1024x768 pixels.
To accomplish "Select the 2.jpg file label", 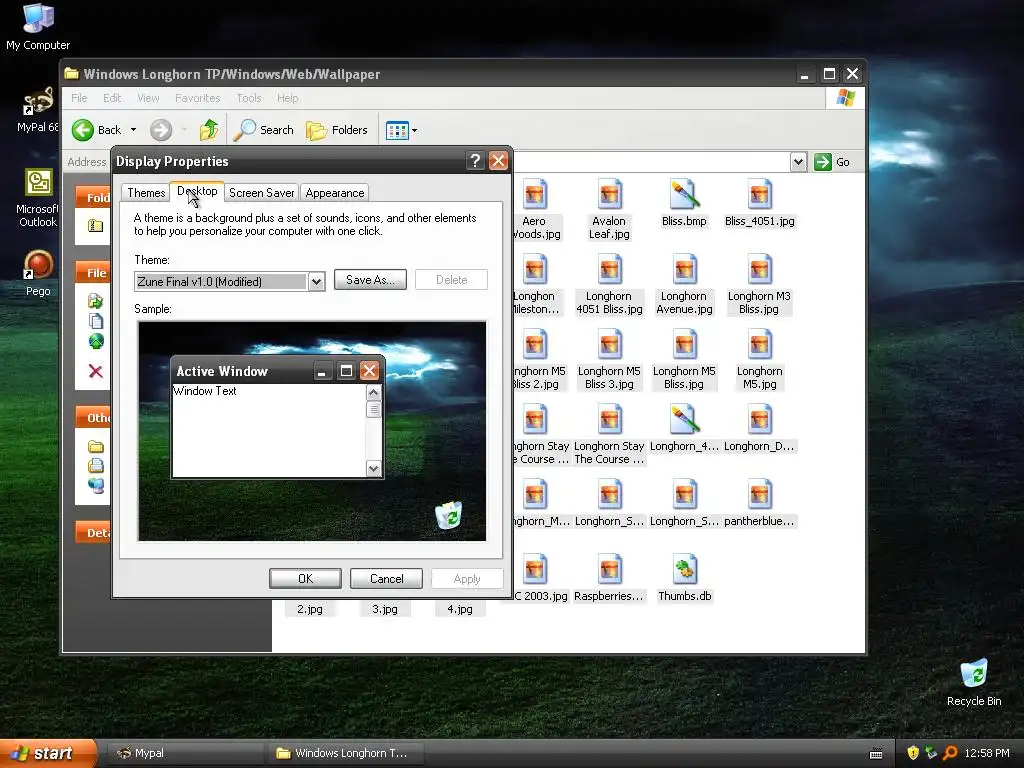I will click(310, 609).
